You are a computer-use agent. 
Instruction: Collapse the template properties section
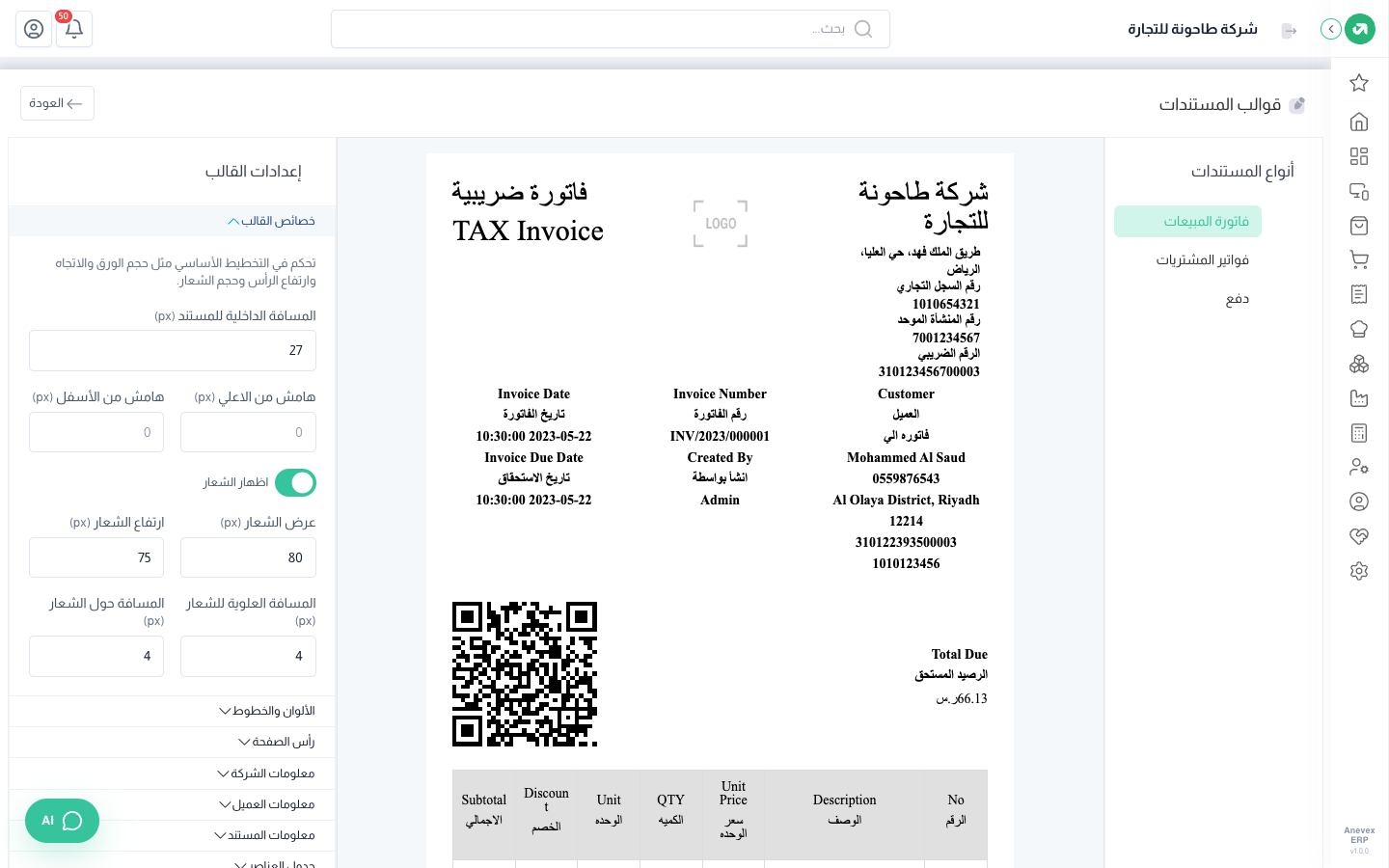point(173,221)
